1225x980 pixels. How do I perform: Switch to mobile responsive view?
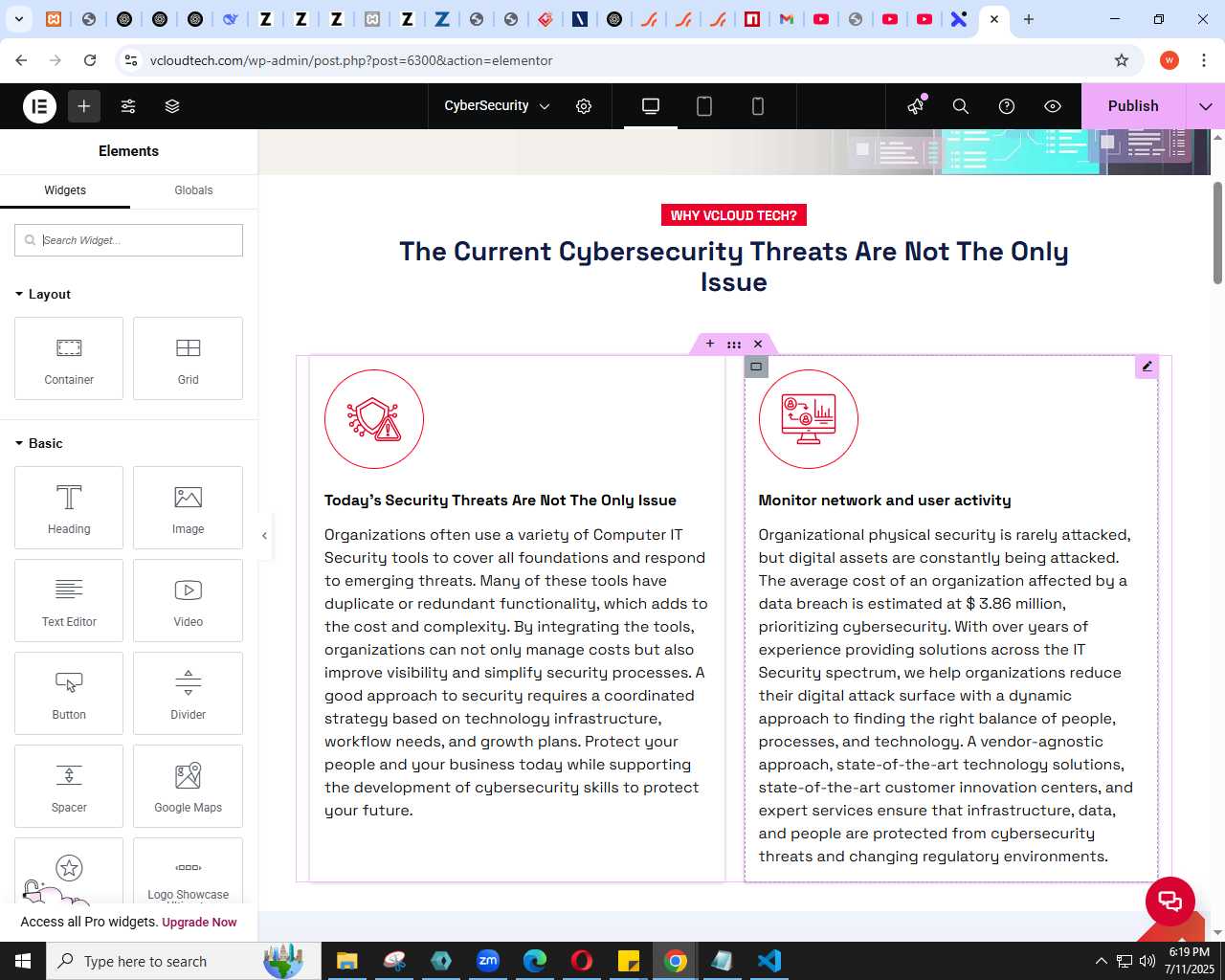[x=758, y=106]
